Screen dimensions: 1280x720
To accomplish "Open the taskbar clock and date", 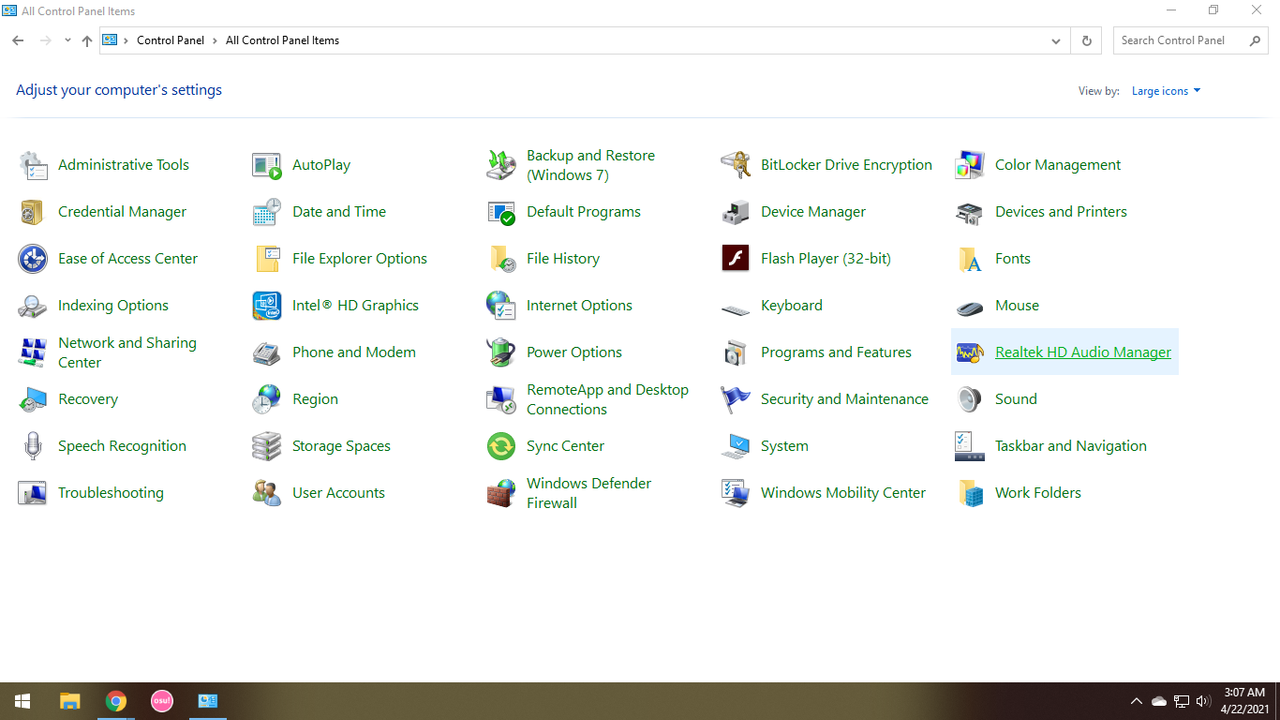I will point(1244,701).
